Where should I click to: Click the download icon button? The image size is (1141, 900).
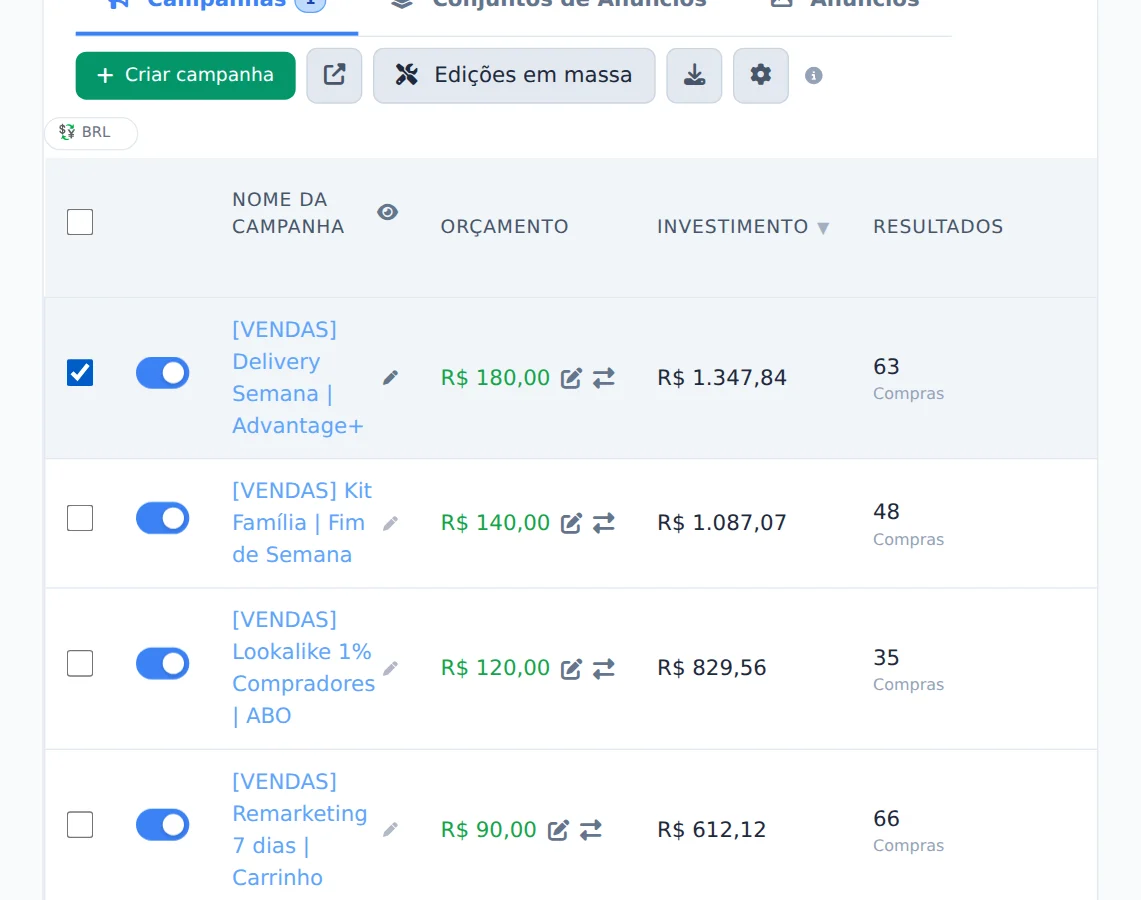coord(694,75)
